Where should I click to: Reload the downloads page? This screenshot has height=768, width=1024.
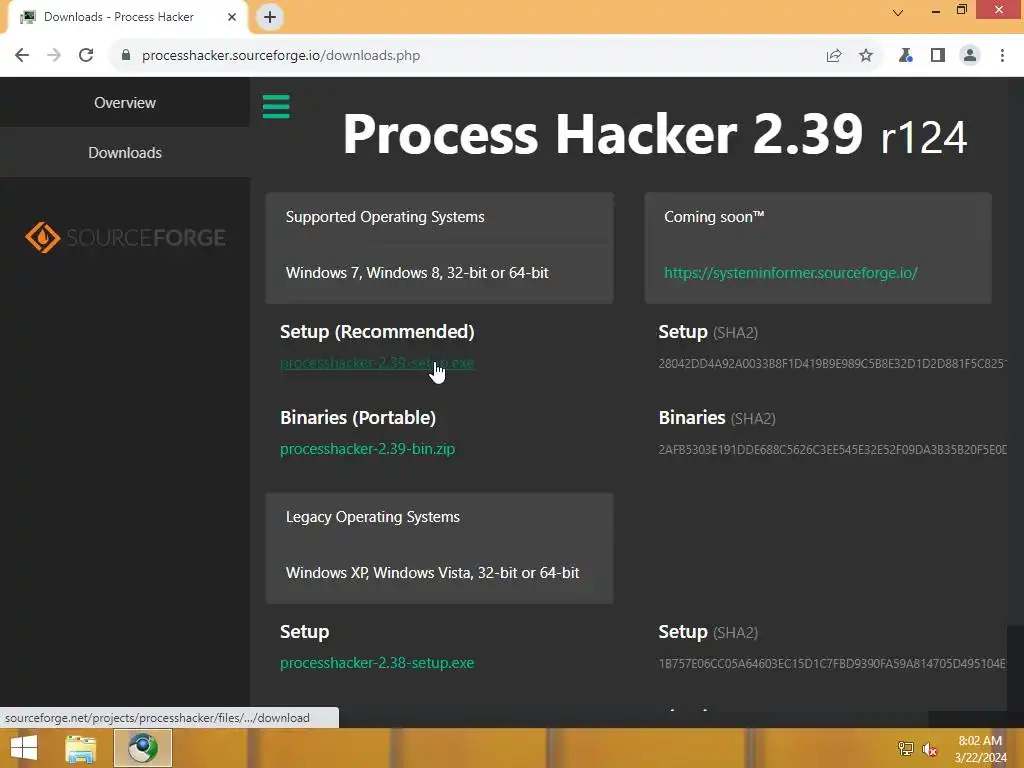coord(86,56)
